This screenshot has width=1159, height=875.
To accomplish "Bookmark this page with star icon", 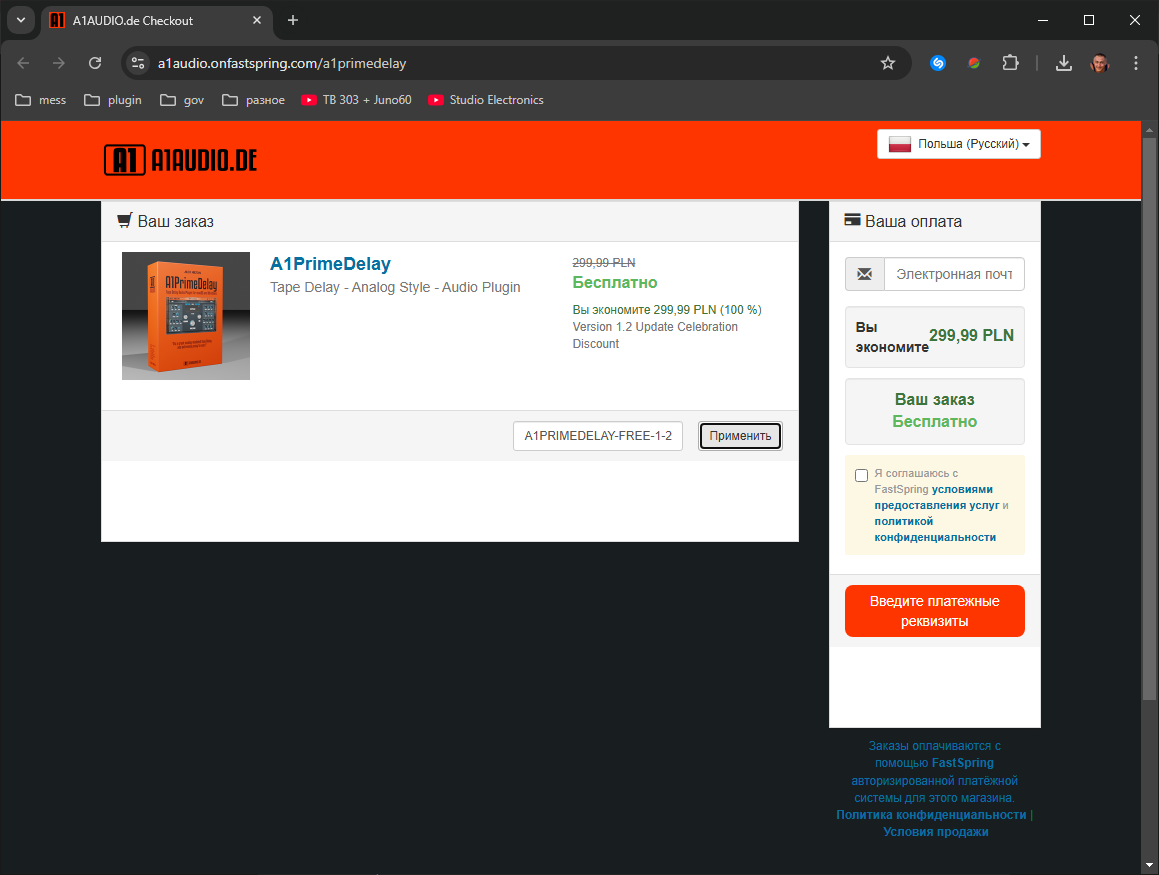I will [888, 63].
